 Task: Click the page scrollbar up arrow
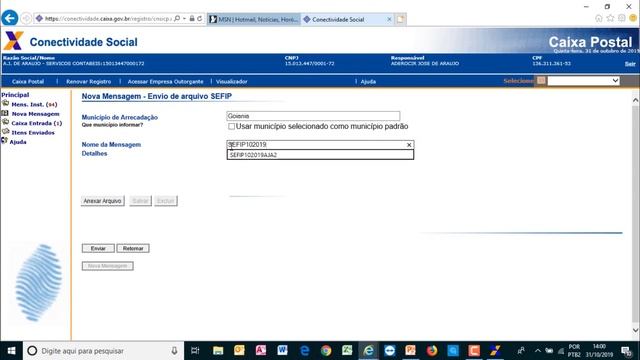coord(636,100)
